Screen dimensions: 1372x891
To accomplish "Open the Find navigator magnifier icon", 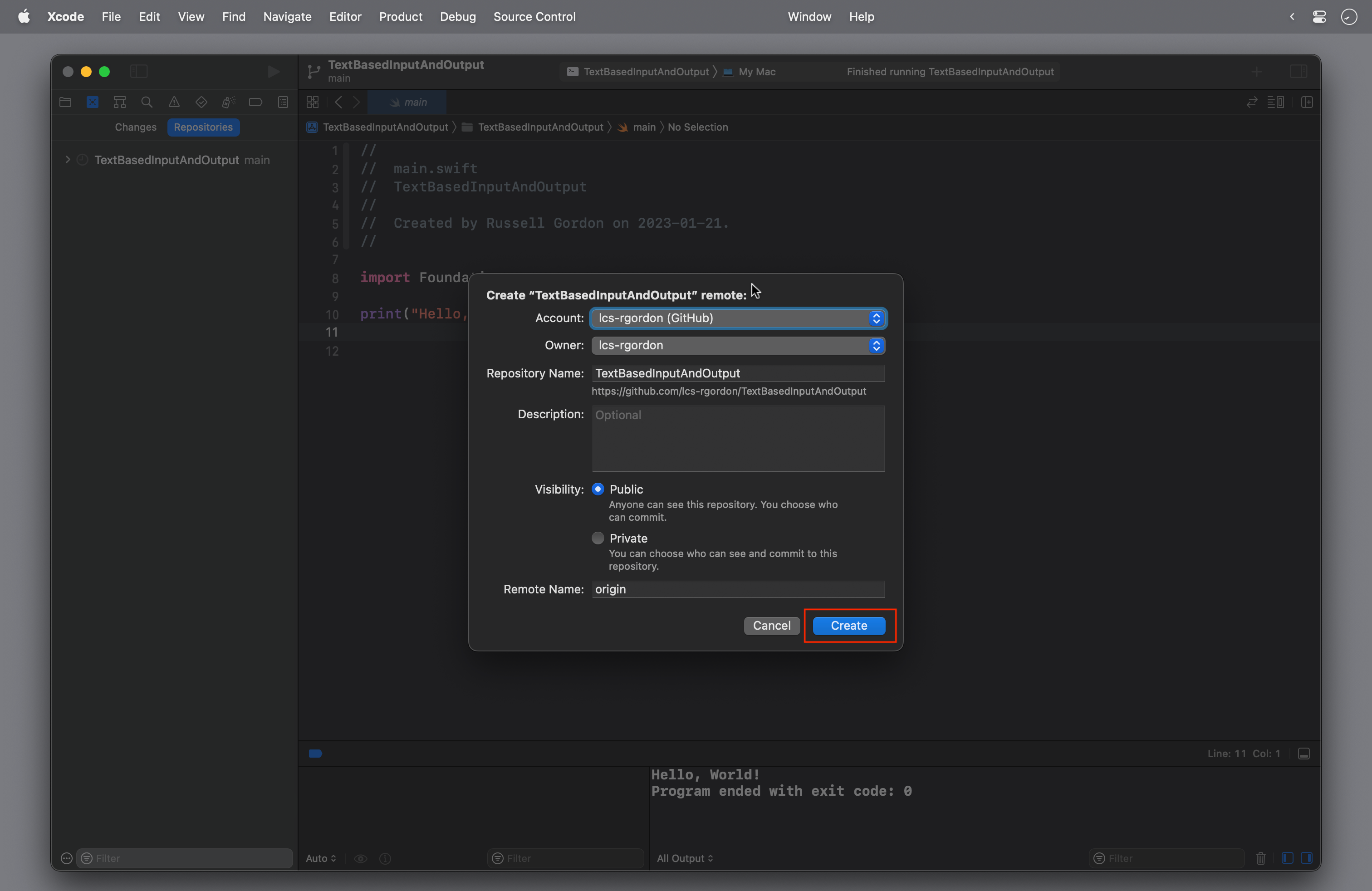I will (147, 102).
